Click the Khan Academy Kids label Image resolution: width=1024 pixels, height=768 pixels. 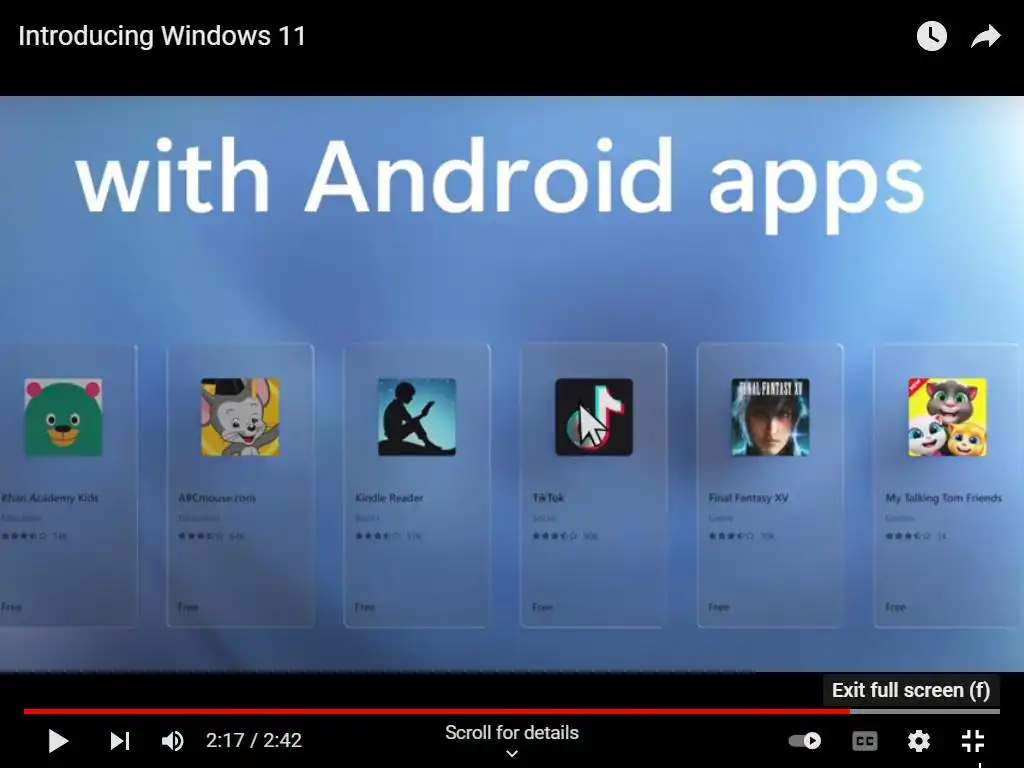point(50,498)
